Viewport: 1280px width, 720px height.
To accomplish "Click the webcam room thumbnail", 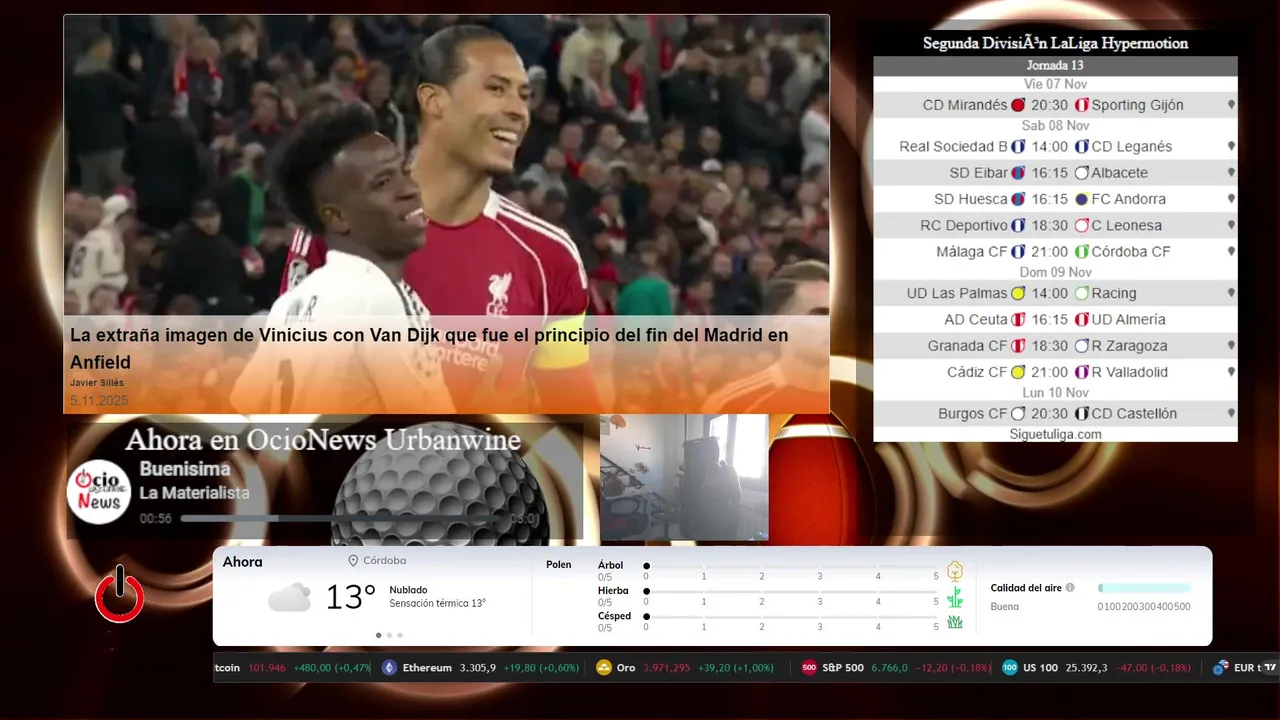I will click(x=684, y=477).
